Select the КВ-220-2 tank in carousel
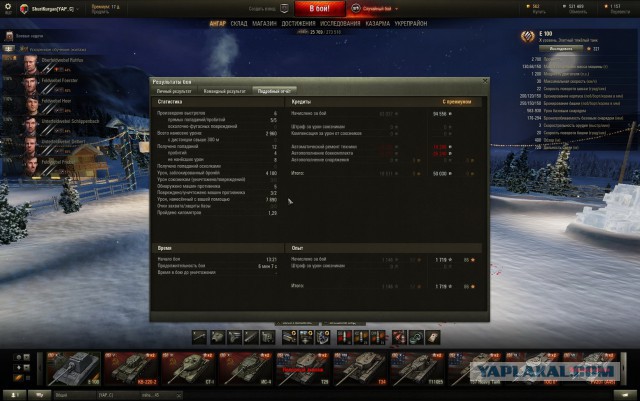640x401 pixels. 131,369
